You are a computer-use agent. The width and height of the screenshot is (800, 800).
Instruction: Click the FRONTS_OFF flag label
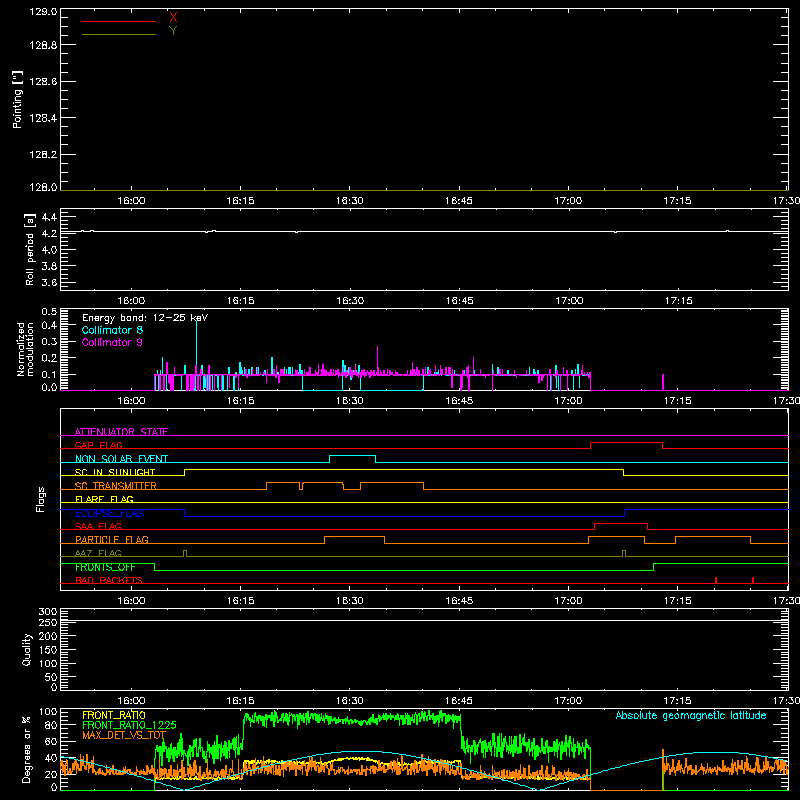[105, 567]
